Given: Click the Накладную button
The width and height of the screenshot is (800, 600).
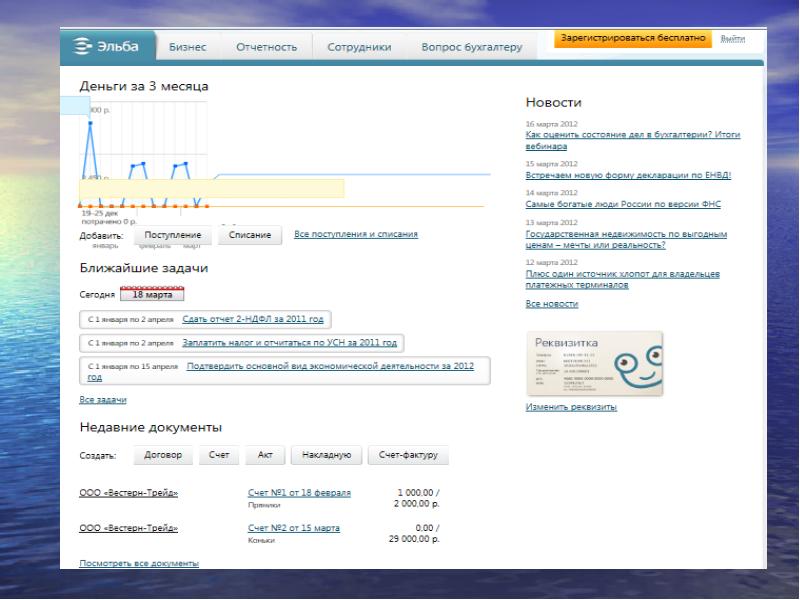Looking at the screenshot, I should [x=325, y=455].
